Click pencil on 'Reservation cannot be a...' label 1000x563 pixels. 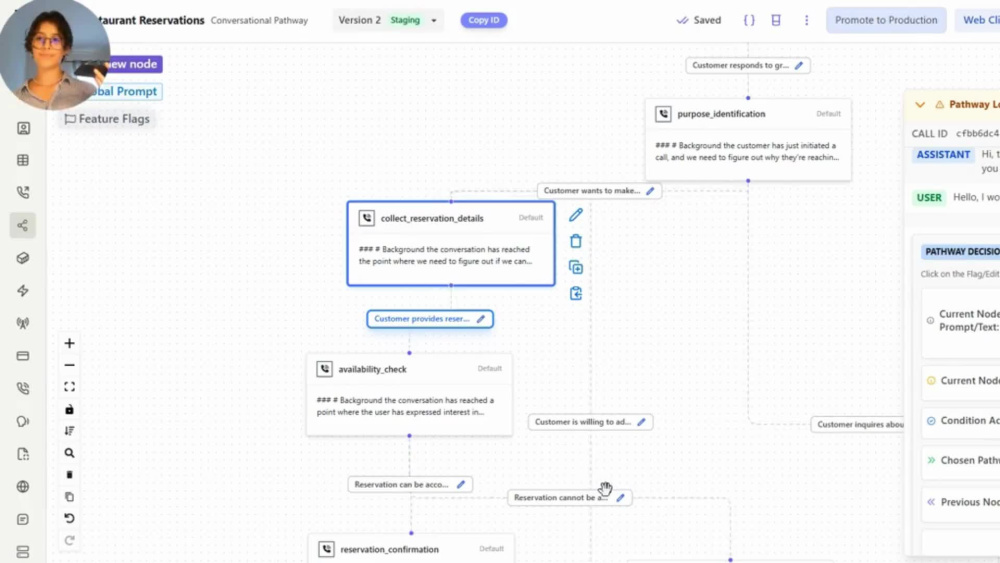tap(621, 497)
